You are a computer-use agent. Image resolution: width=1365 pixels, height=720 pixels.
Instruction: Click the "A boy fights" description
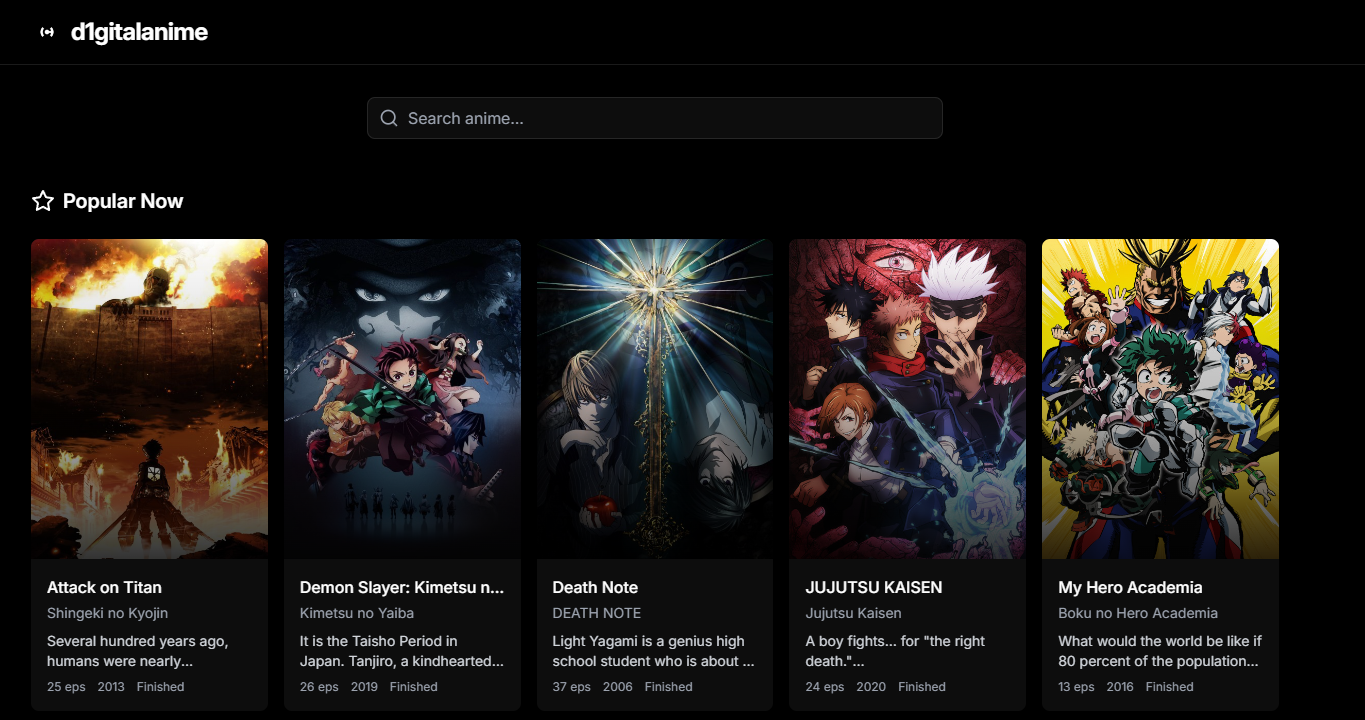point(896,651)
